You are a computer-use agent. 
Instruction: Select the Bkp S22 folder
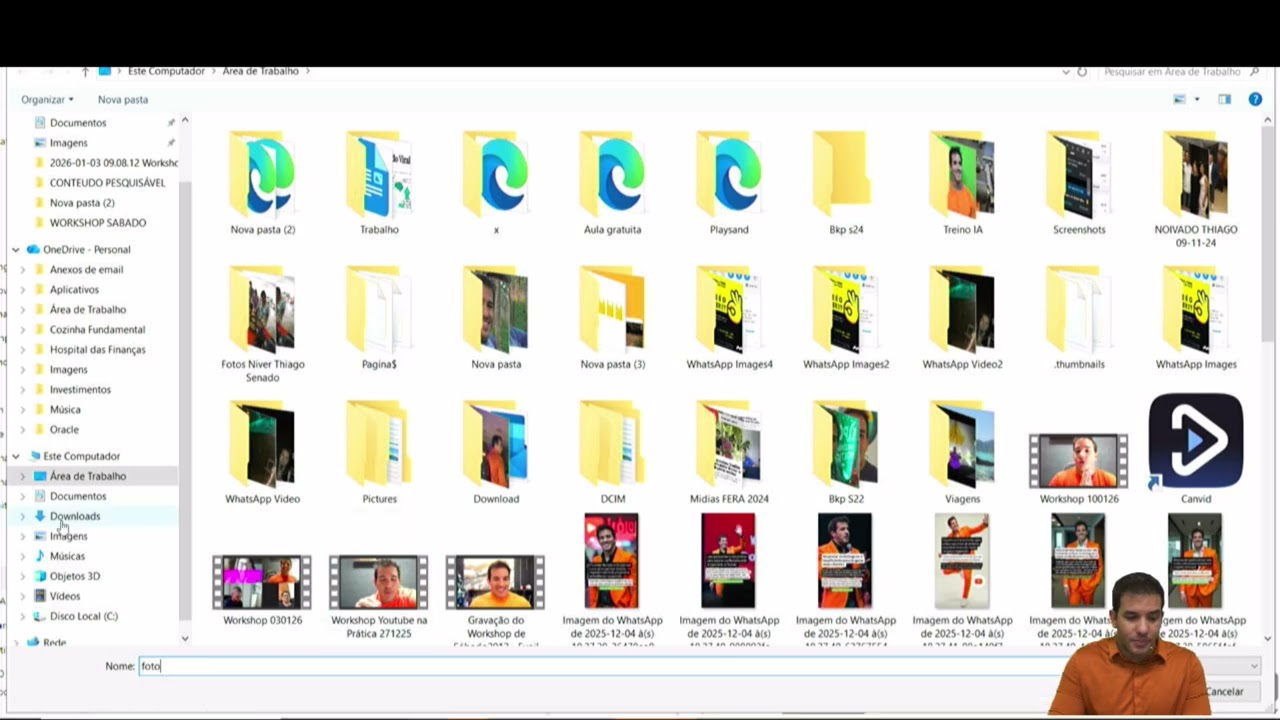pyautogui.click(x=846, y=452)
